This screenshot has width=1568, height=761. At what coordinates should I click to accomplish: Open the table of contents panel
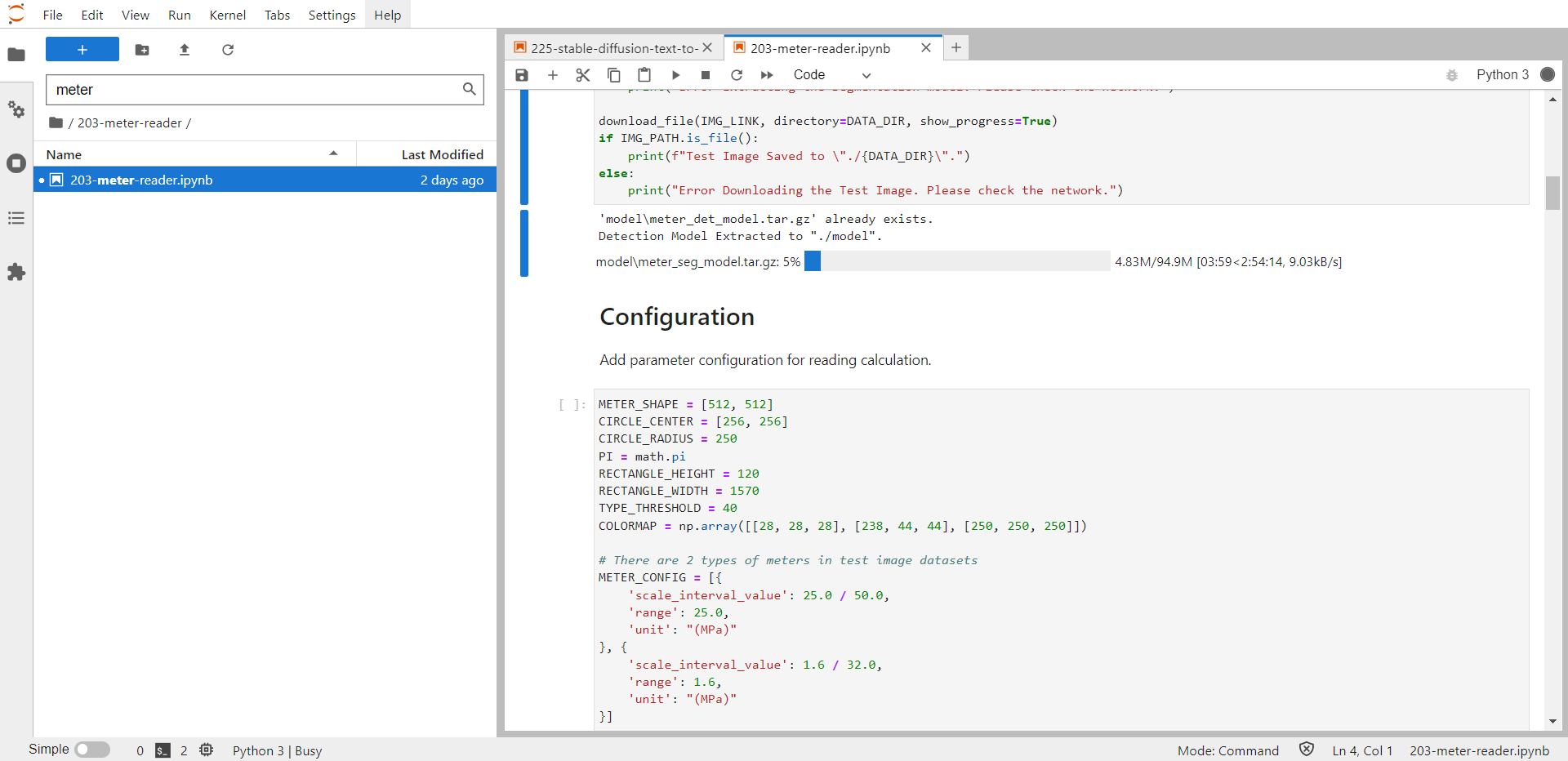pyautogui.click(x=16, y=218)
